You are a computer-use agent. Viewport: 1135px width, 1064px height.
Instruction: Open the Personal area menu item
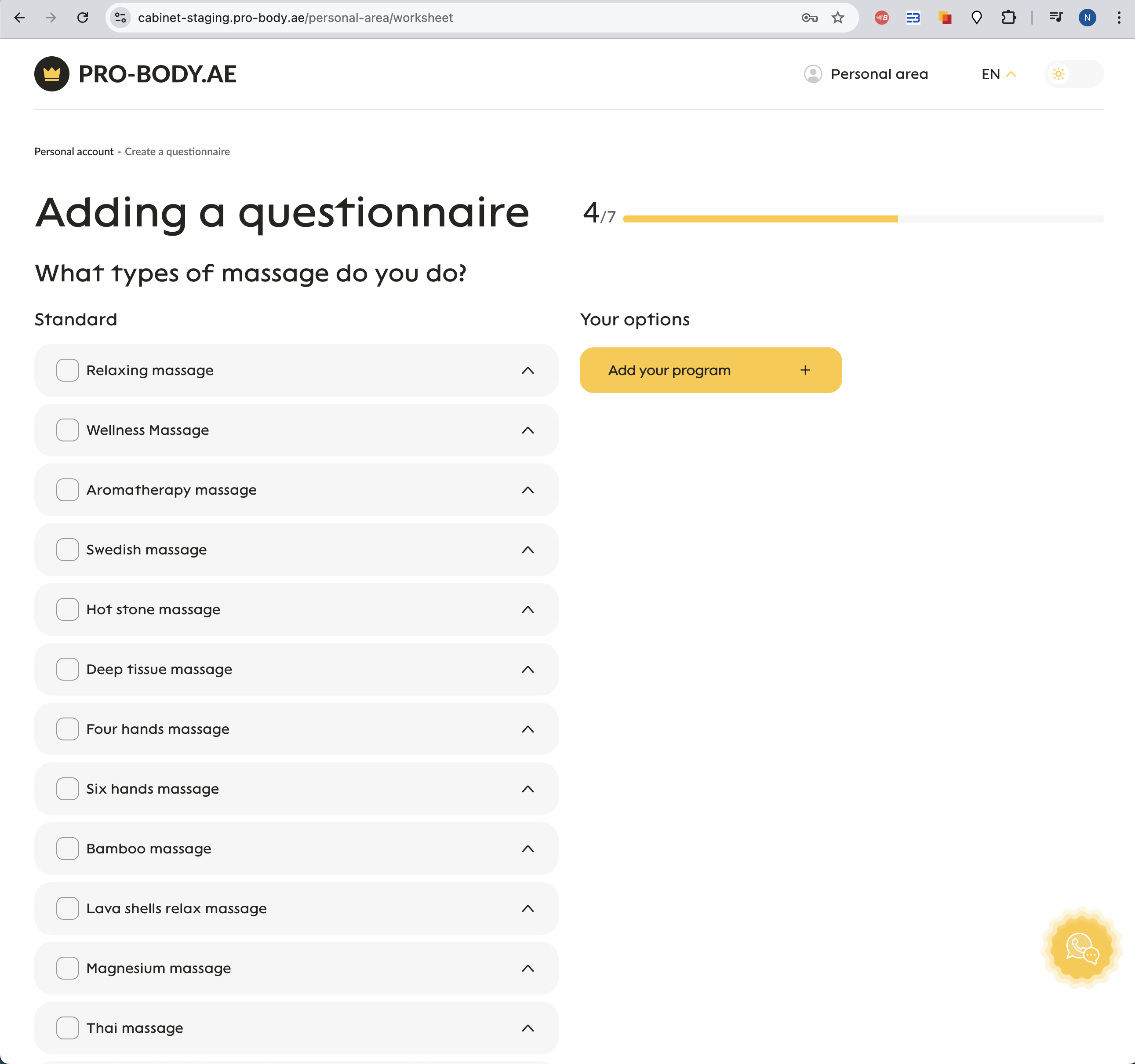pos(879,74)
